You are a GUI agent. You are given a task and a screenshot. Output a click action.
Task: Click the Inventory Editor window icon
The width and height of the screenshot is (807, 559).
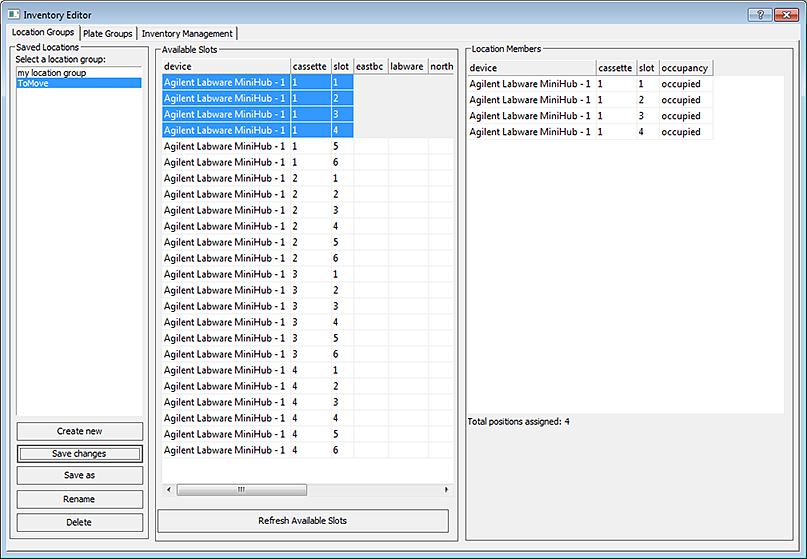click(x=14, y=14)
